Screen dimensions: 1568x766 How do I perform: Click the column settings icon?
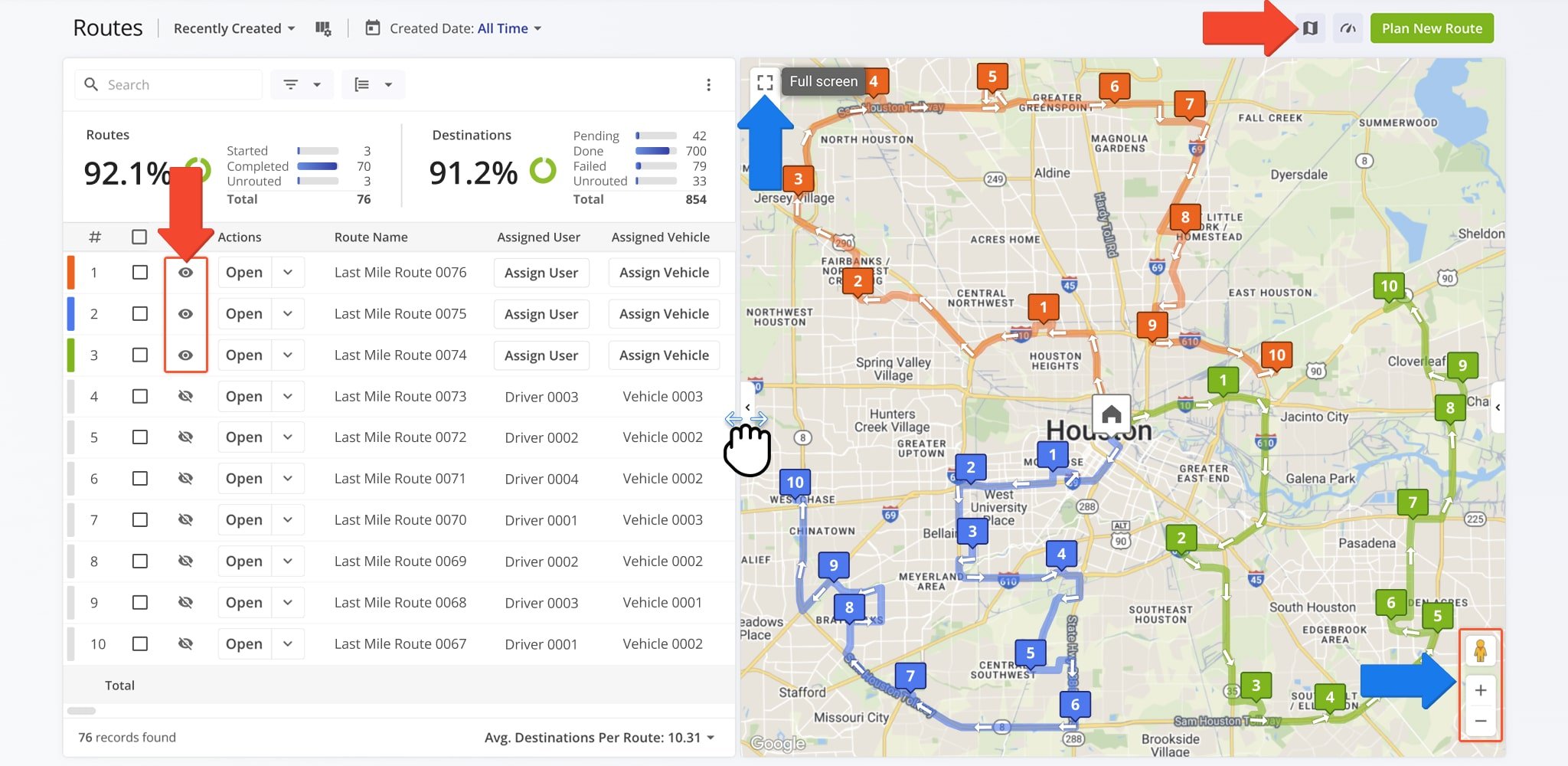point(323,28)
